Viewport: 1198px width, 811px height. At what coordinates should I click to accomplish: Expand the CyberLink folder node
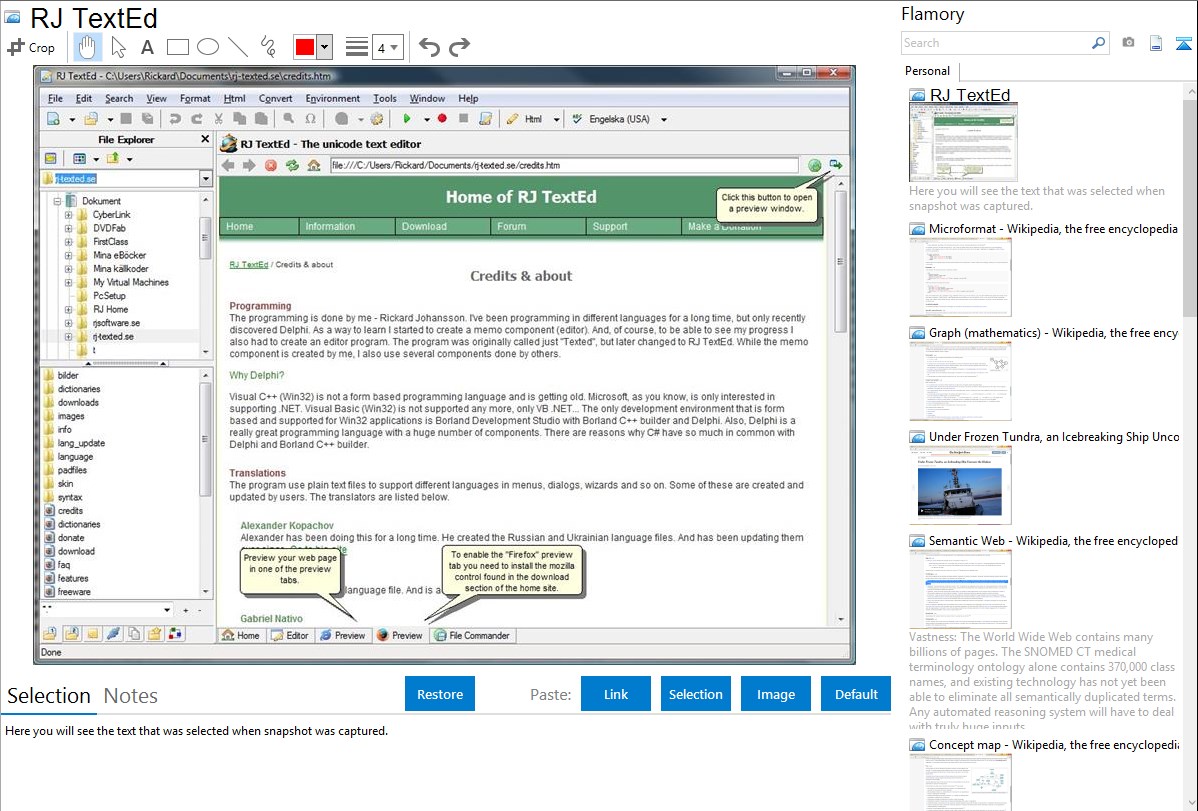(x=68, y=215)
